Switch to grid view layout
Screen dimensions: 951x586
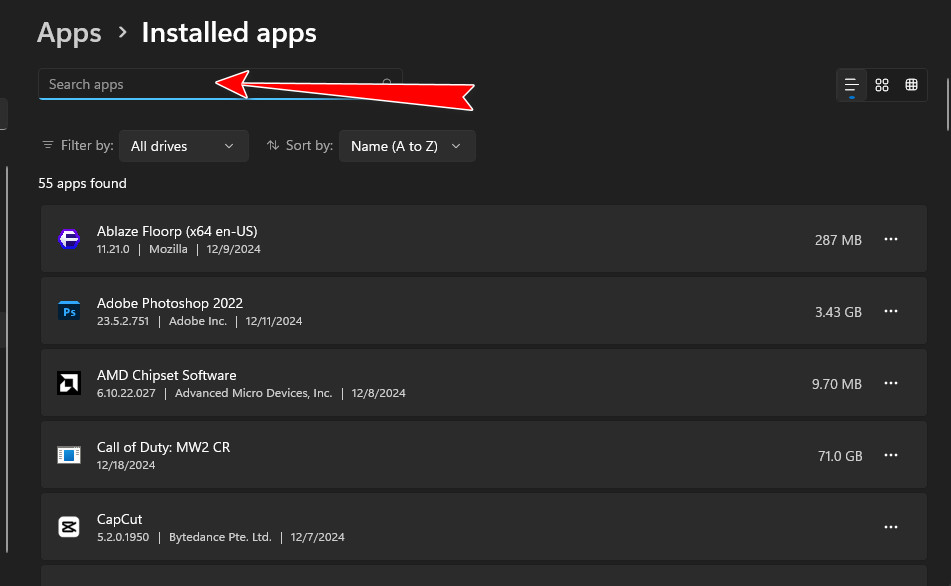882,85
